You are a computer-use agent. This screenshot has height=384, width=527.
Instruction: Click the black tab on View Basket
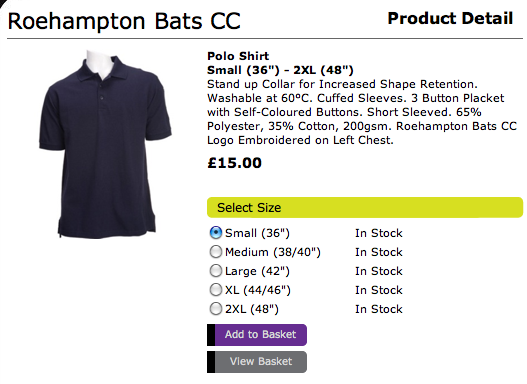pyautogui.click(x=211, y=362)
